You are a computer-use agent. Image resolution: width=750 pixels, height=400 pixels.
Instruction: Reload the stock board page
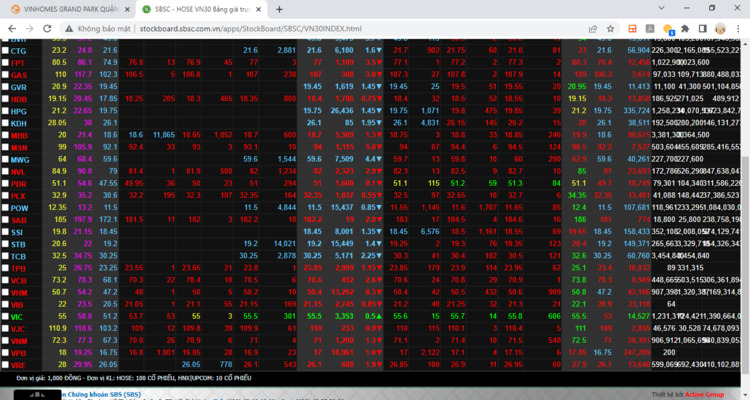47,29
